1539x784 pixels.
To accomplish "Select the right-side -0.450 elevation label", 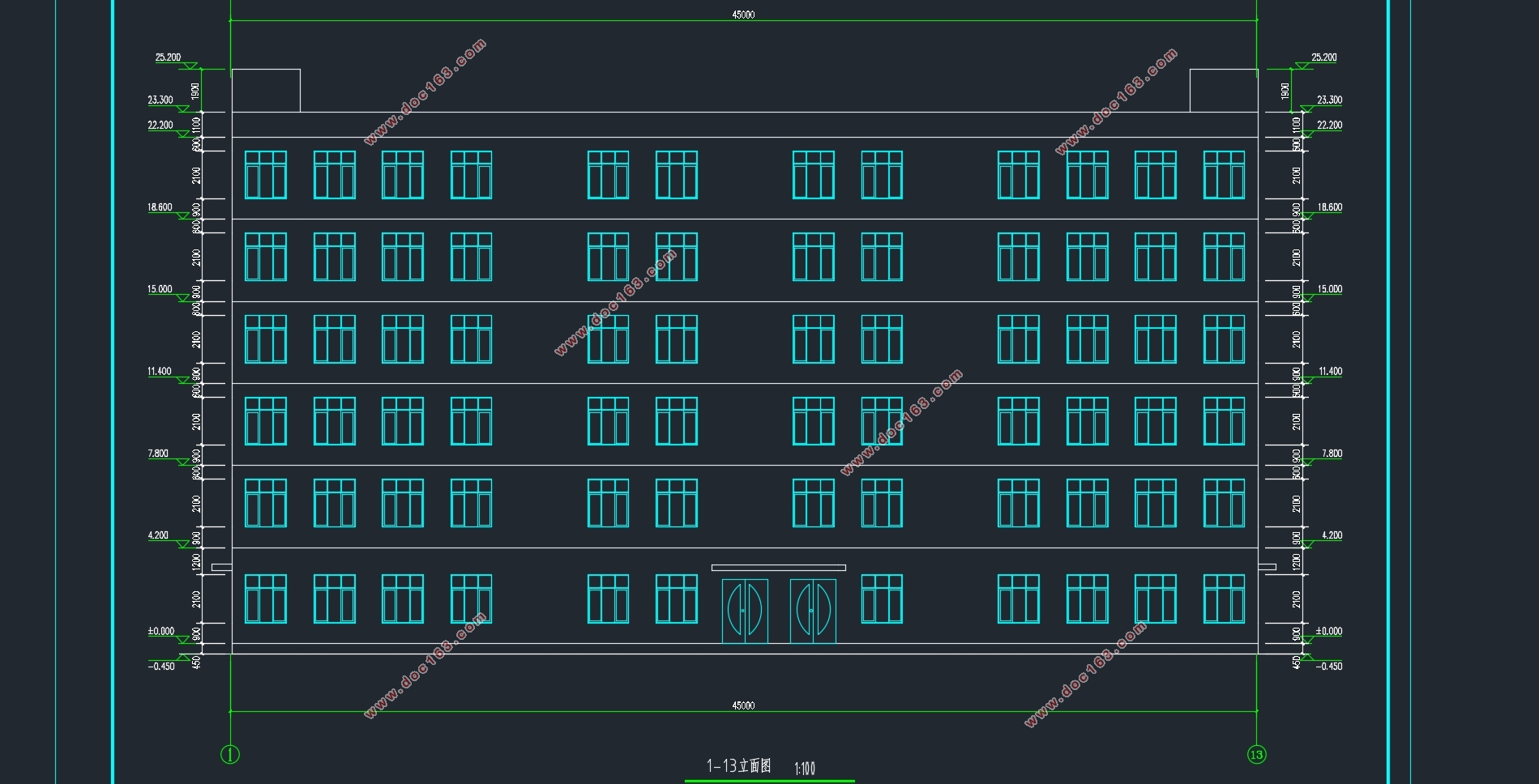I will tap(1328, 667).
